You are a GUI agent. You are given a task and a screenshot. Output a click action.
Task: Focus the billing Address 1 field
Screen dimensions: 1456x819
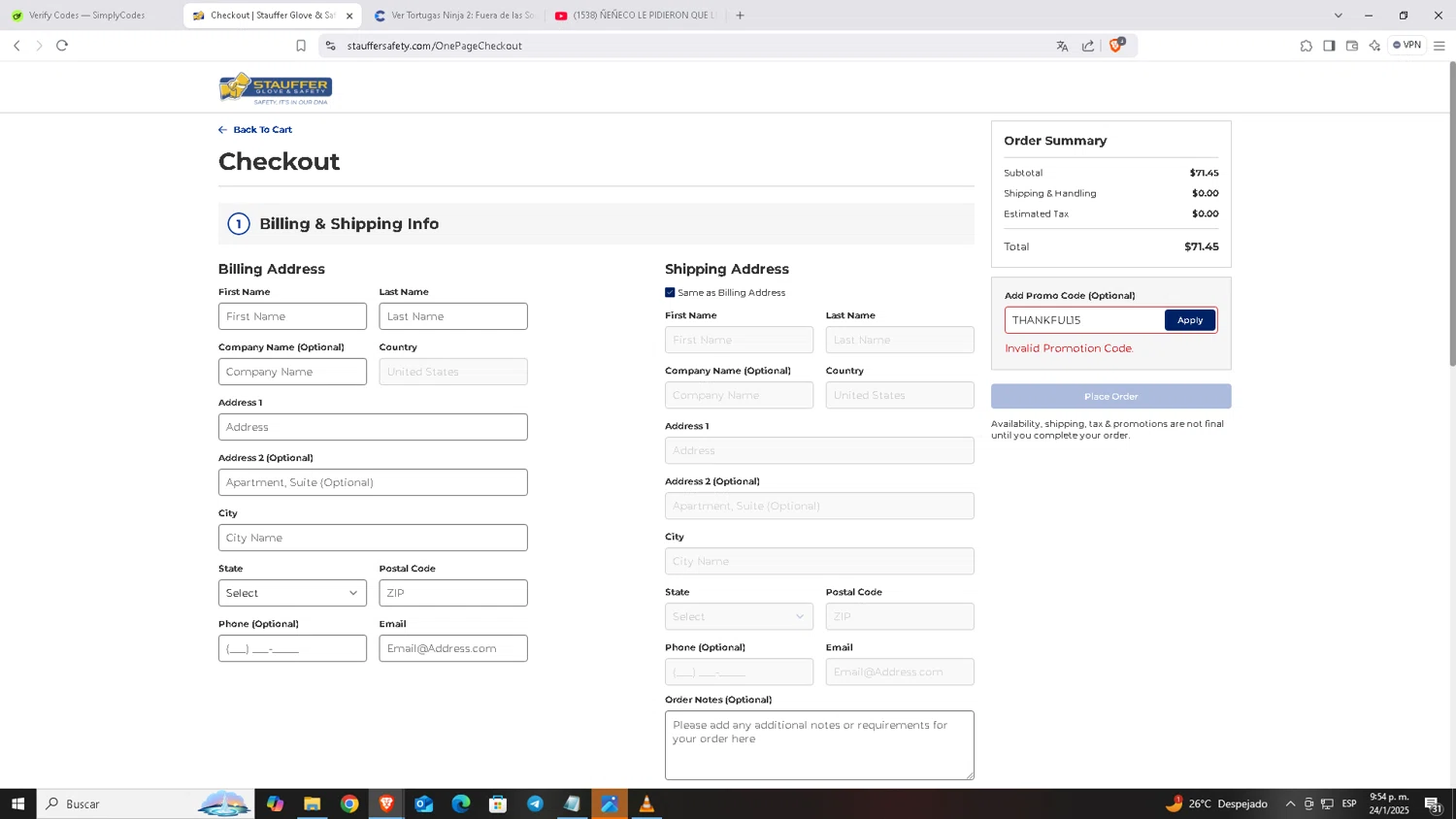pos(373,427)
